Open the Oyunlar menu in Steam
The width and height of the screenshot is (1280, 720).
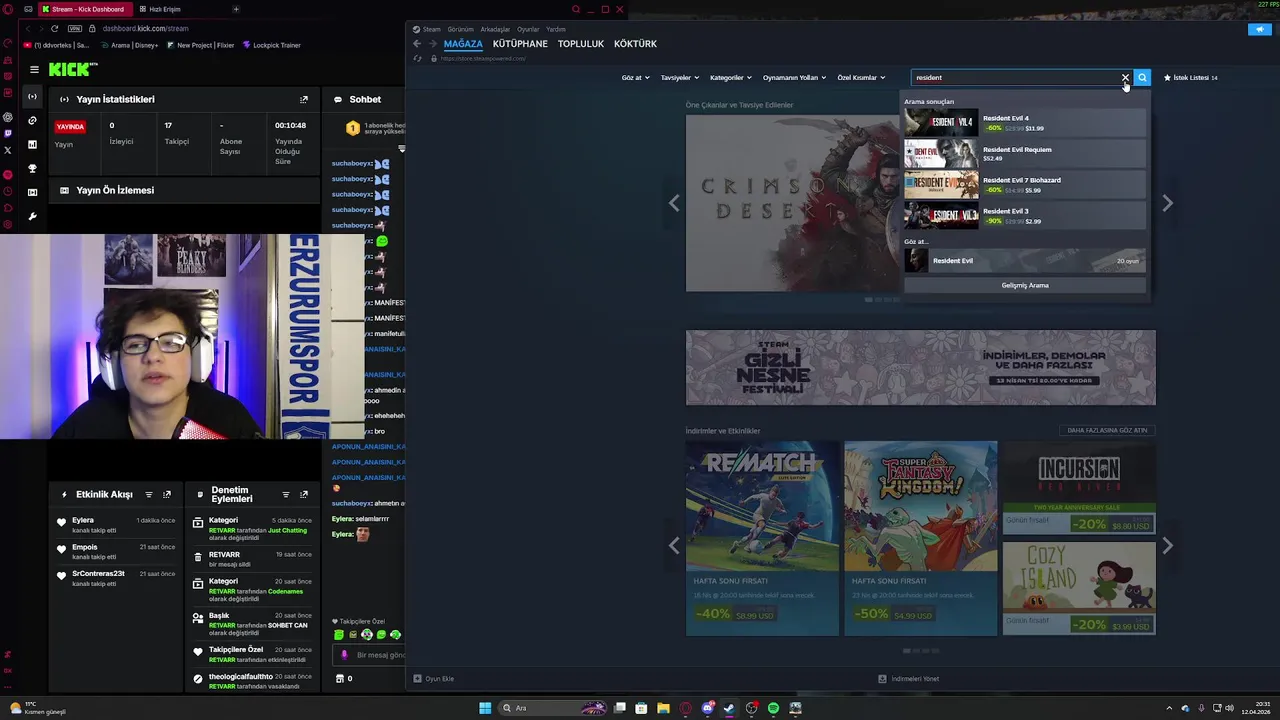click(x=528, y=29)
